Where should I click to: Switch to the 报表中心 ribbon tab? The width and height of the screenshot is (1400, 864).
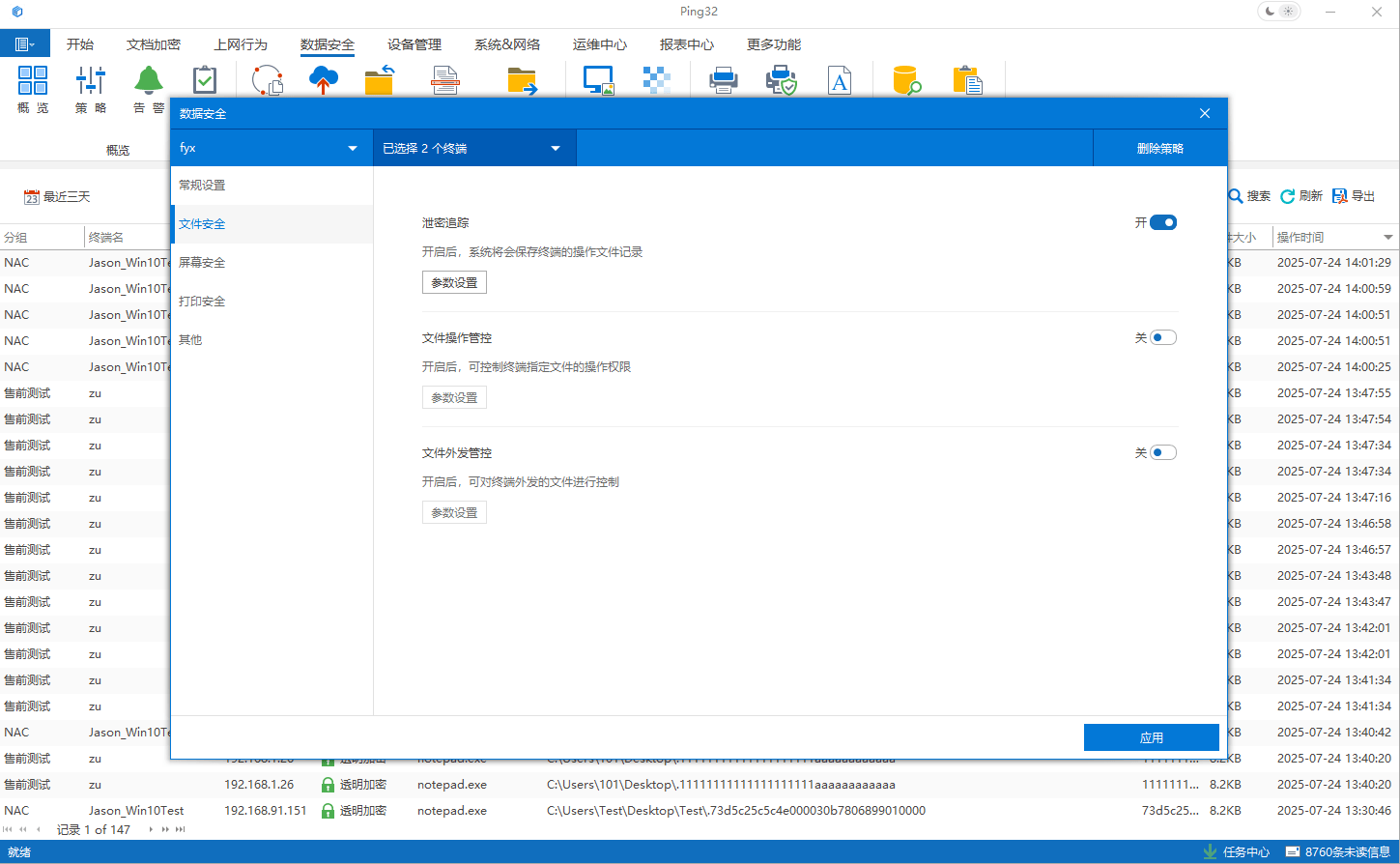[686, 43]
